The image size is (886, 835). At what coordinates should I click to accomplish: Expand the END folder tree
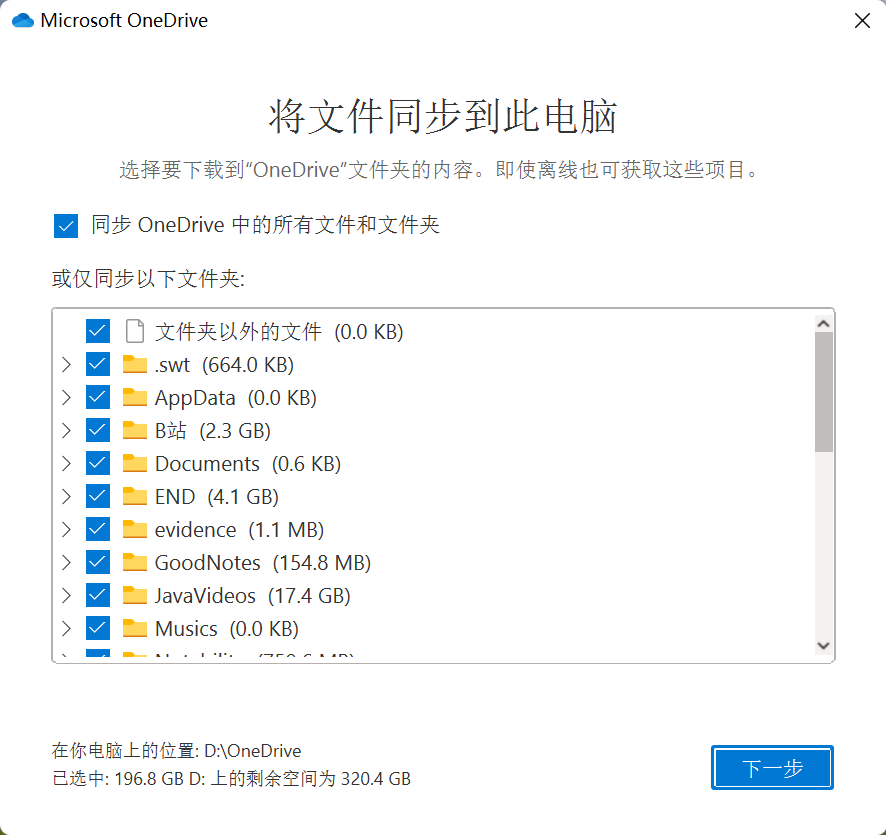66,496
